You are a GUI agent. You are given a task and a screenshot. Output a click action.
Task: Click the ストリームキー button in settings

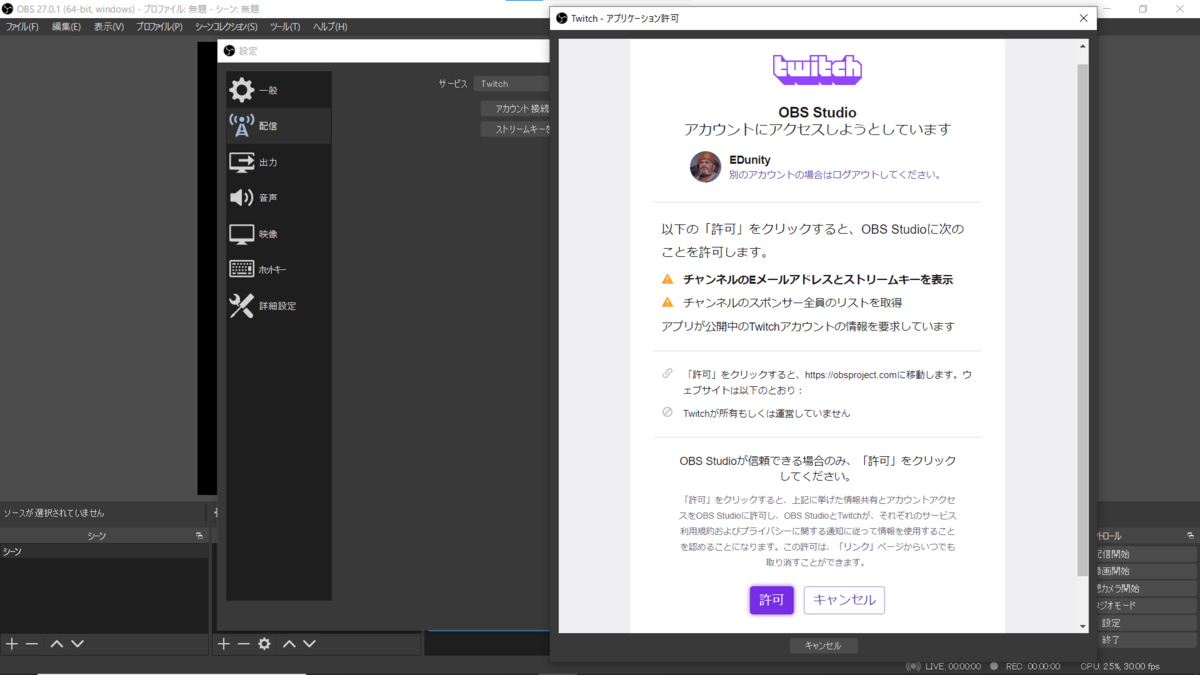pos(516,129)
